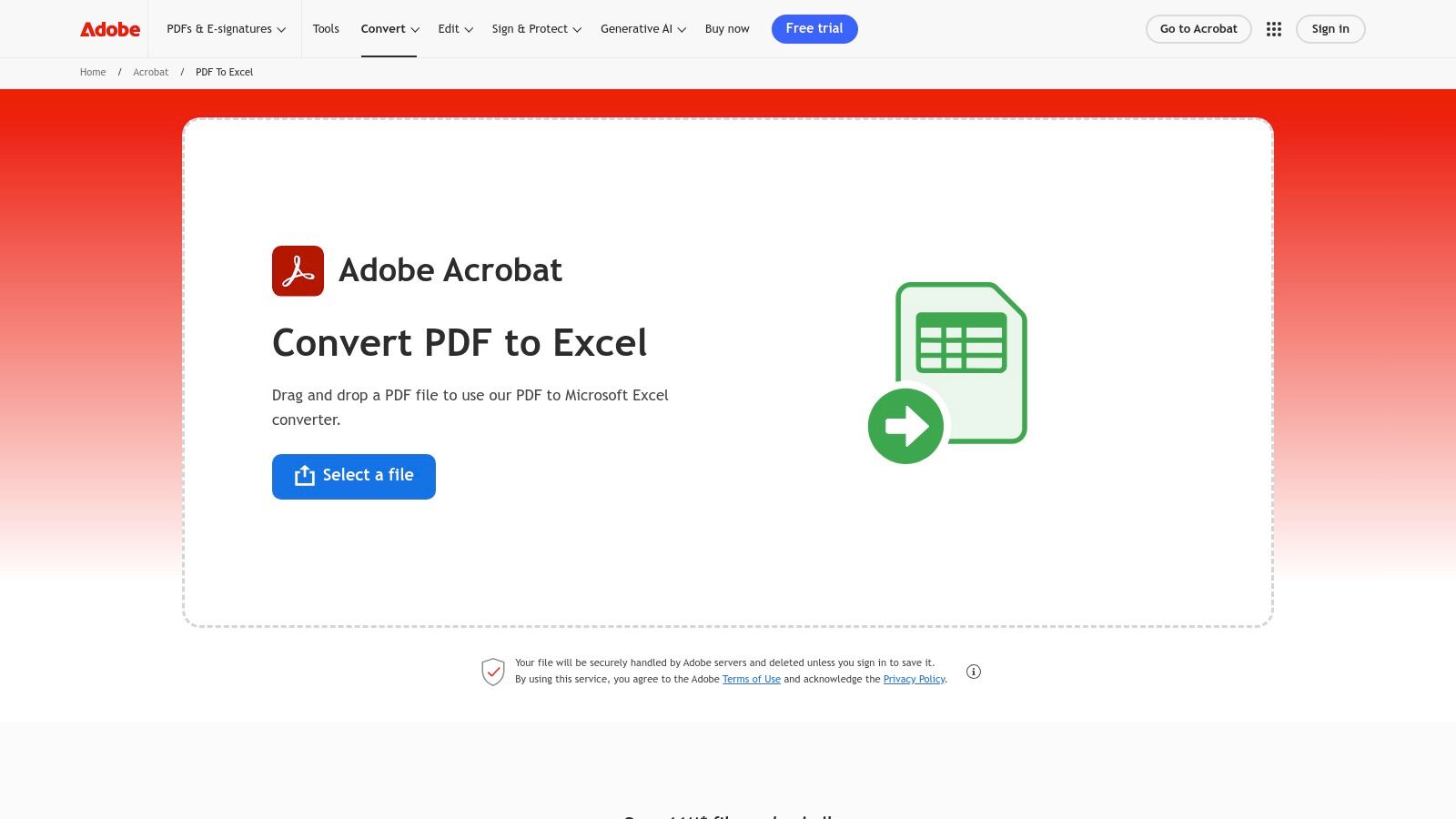Click the Free trial button
The height and width of the screenshot is (819, 1456).
click(x=814, y=28)
